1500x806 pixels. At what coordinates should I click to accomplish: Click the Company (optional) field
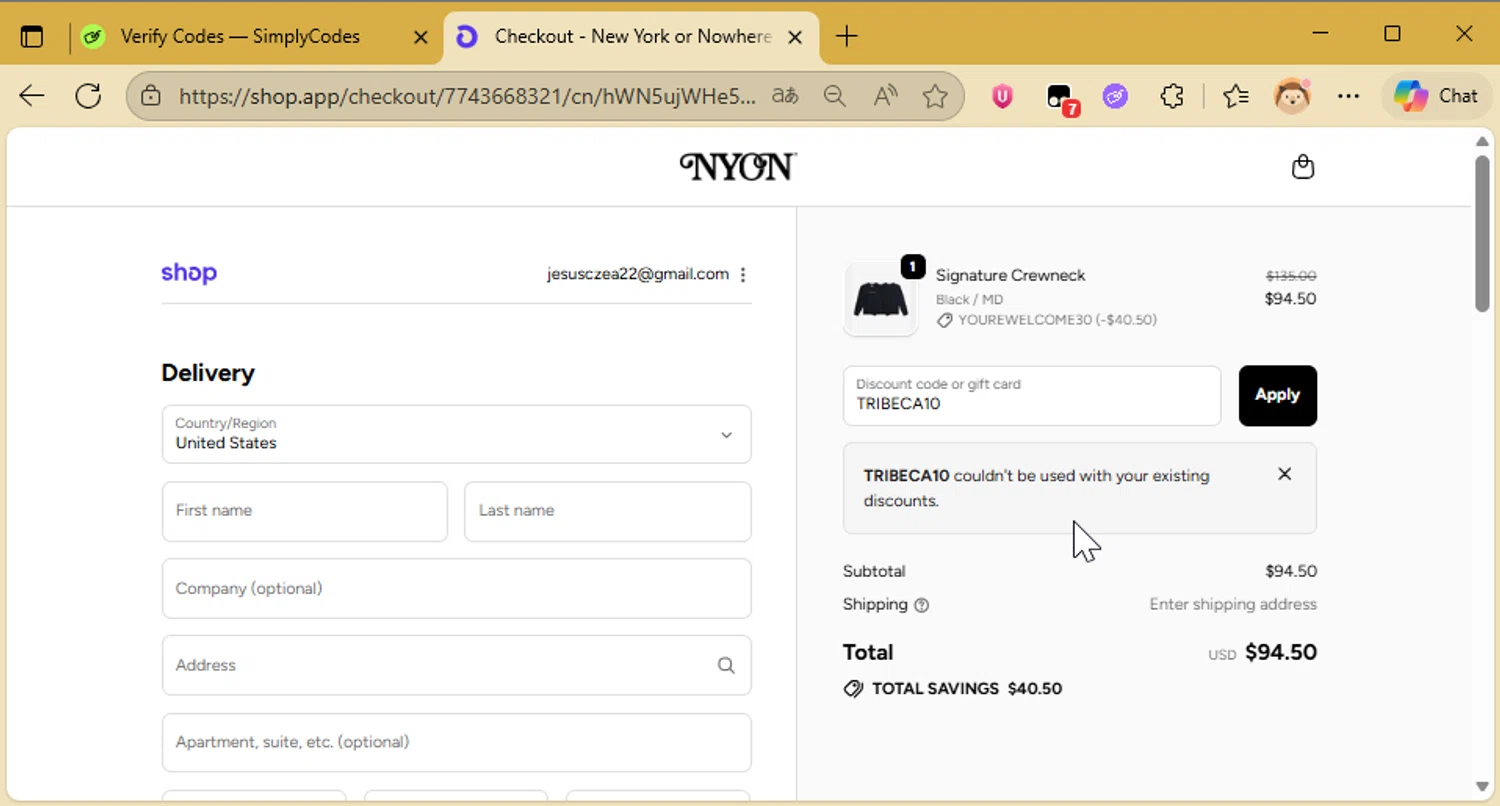(x=456, y=588)
